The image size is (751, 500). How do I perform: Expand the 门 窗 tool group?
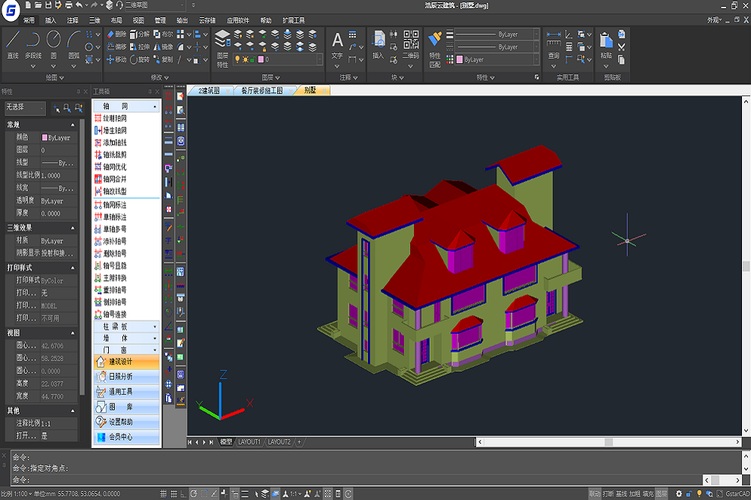click(126, 350)
